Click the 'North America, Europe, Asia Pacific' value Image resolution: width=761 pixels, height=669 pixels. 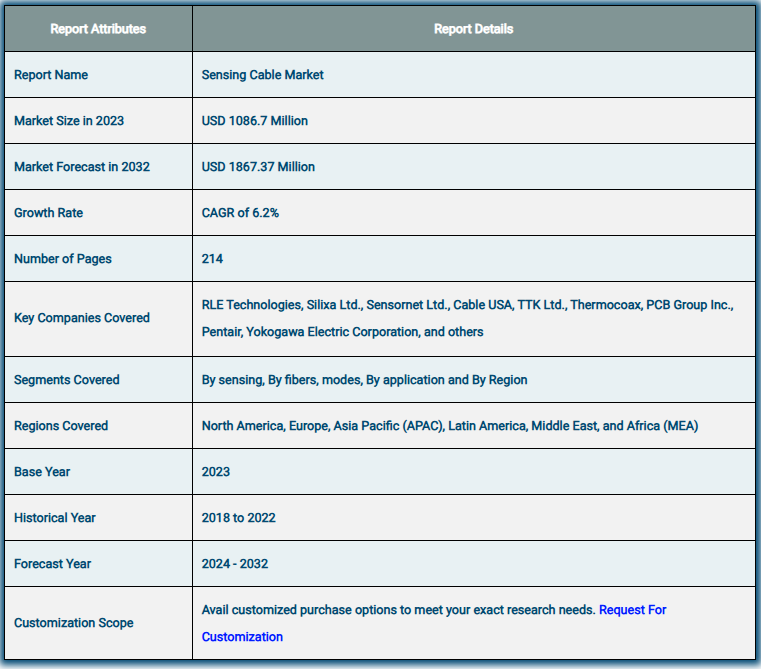click(x=450, y=426)
